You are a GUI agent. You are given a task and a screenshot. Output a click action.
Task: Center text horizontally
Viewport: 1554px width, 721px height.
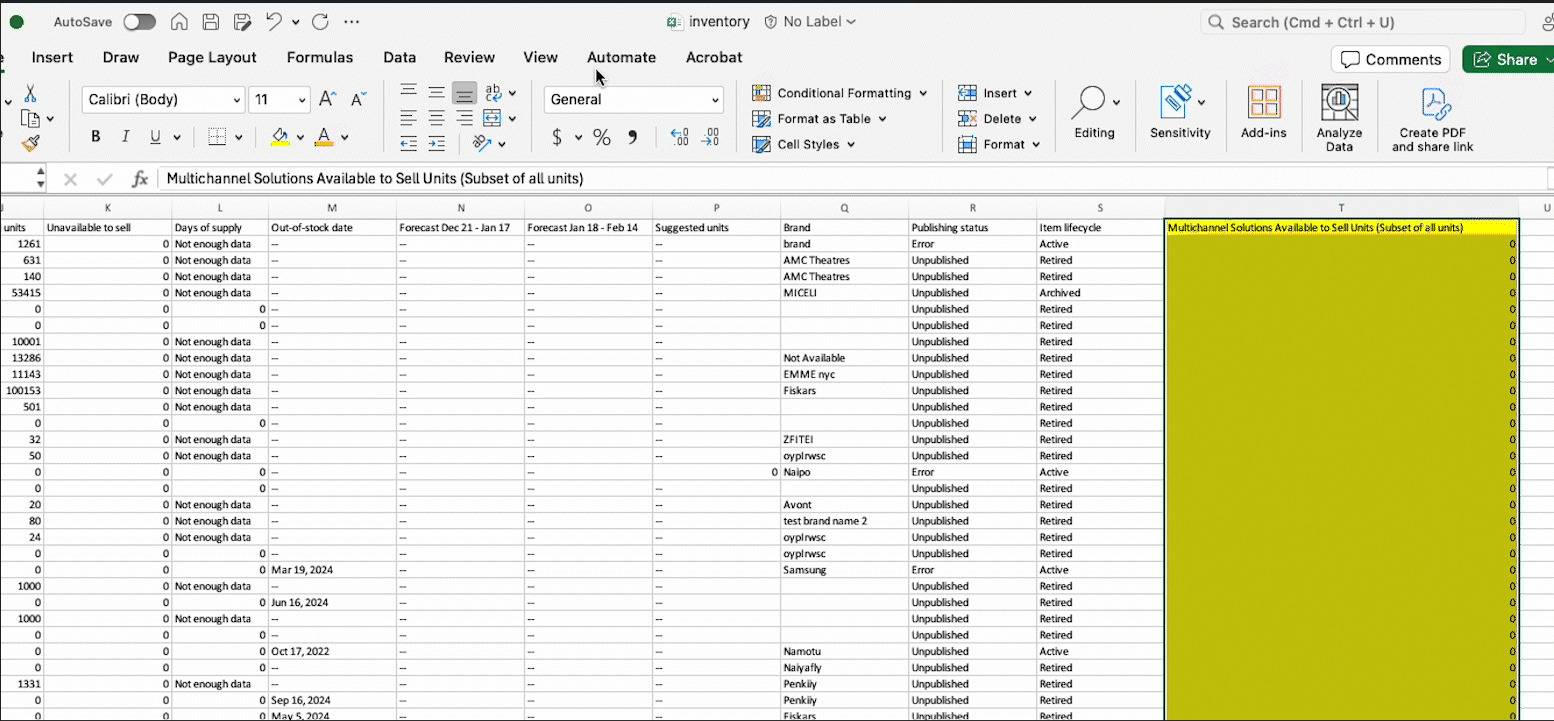point(436,118)
